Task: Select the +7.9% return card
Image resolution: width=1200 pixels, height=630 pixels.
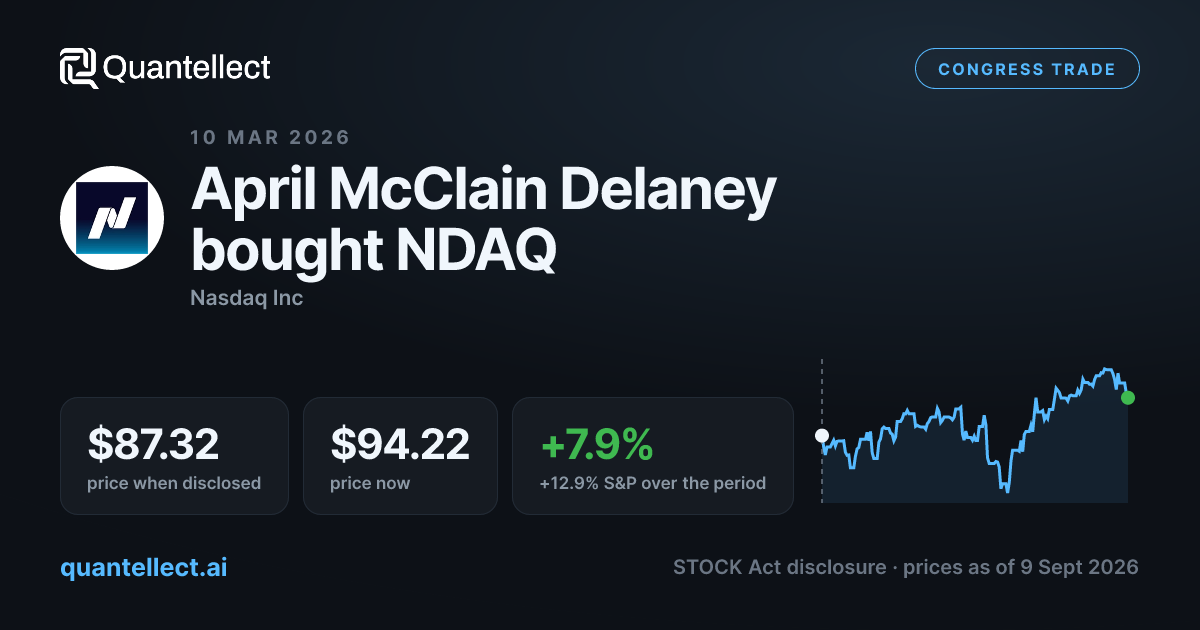Action: click(653, 456)
